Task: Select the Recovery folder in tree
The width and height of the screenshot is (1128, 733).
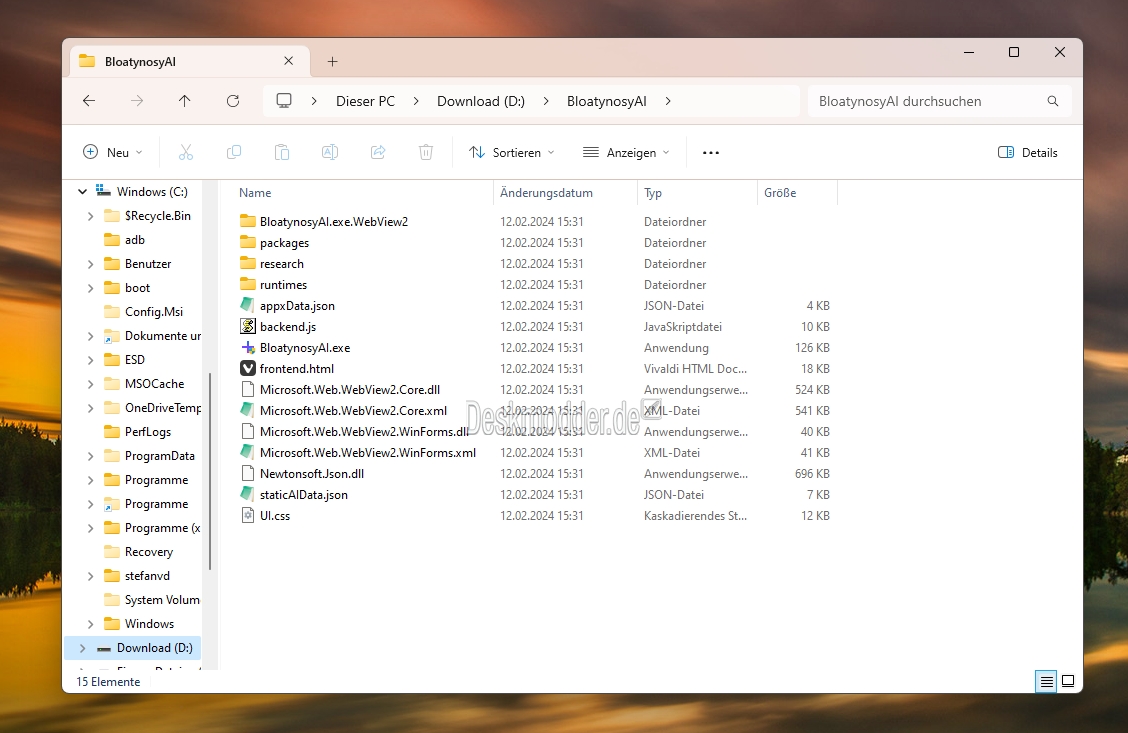Action: coord(149,552)
